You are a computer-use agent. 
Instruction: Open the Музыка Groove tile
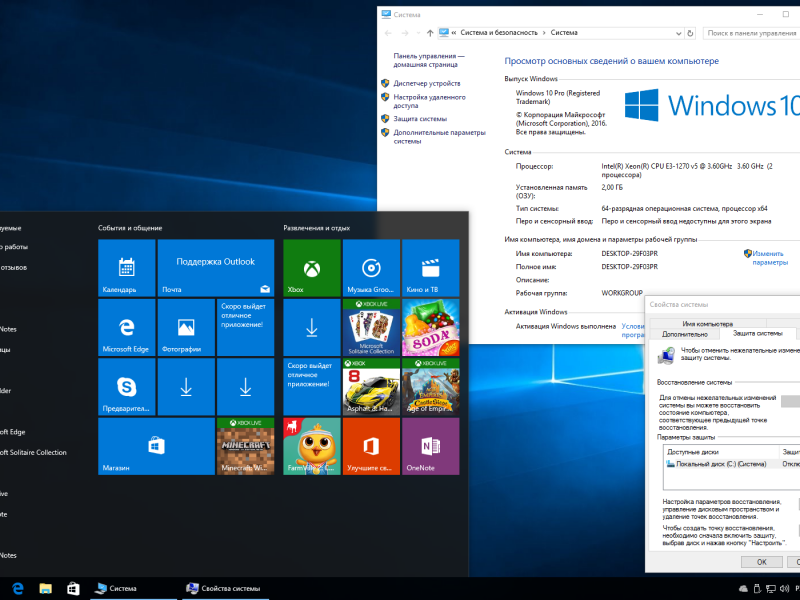click(371, 268)
